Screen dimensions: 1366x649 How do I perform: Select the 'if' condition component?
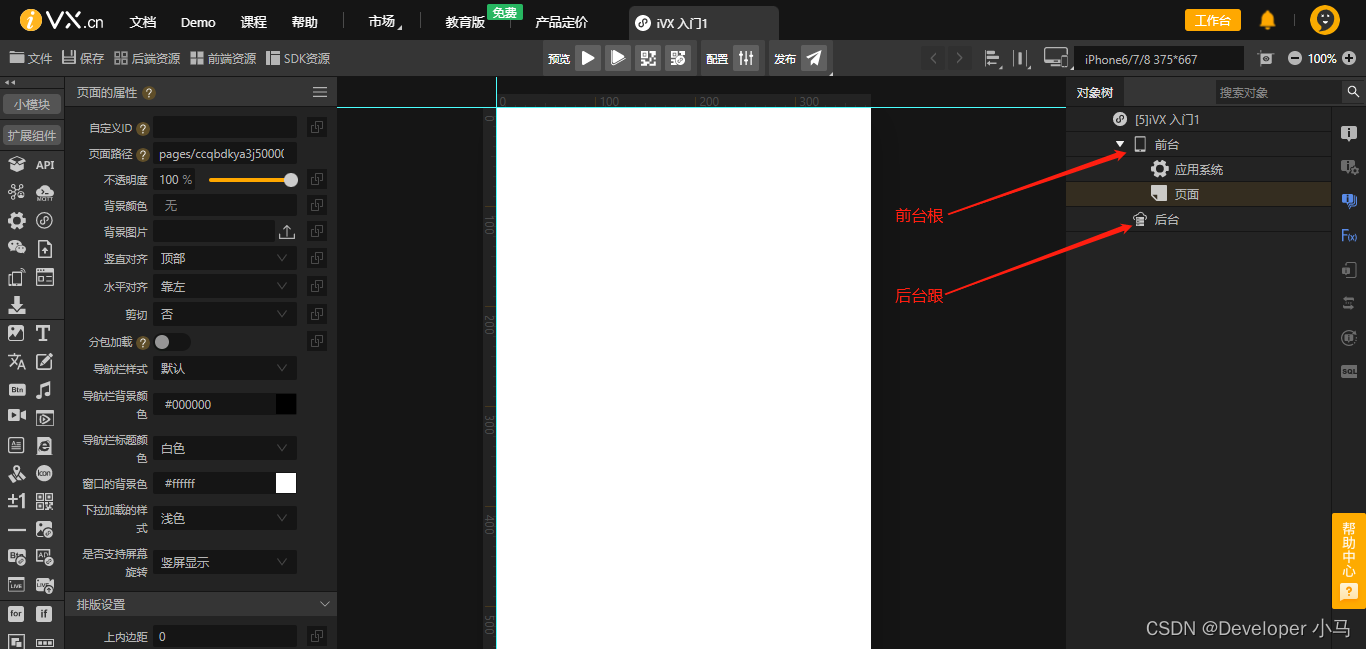pos(44,613)
